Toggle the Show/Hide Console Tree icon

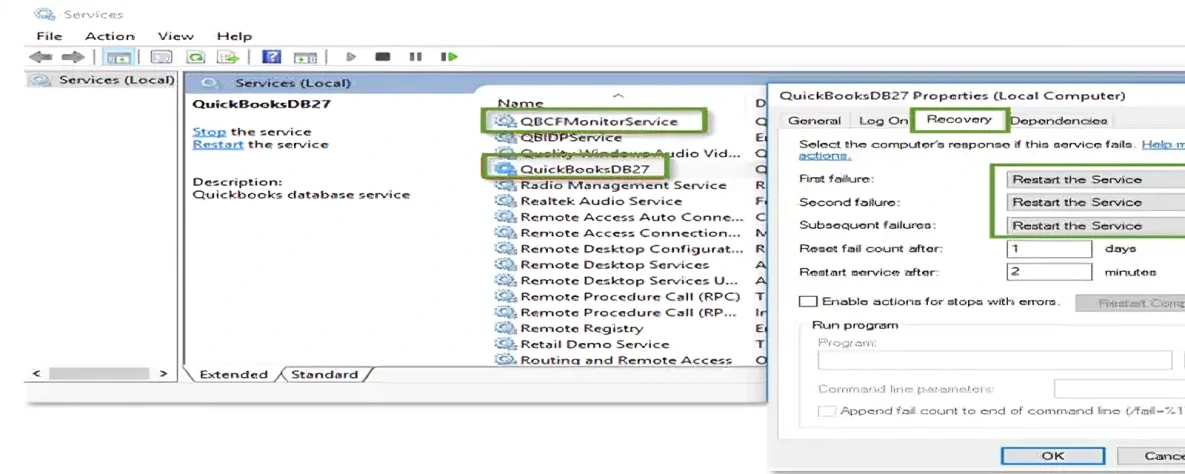(118, 57)
